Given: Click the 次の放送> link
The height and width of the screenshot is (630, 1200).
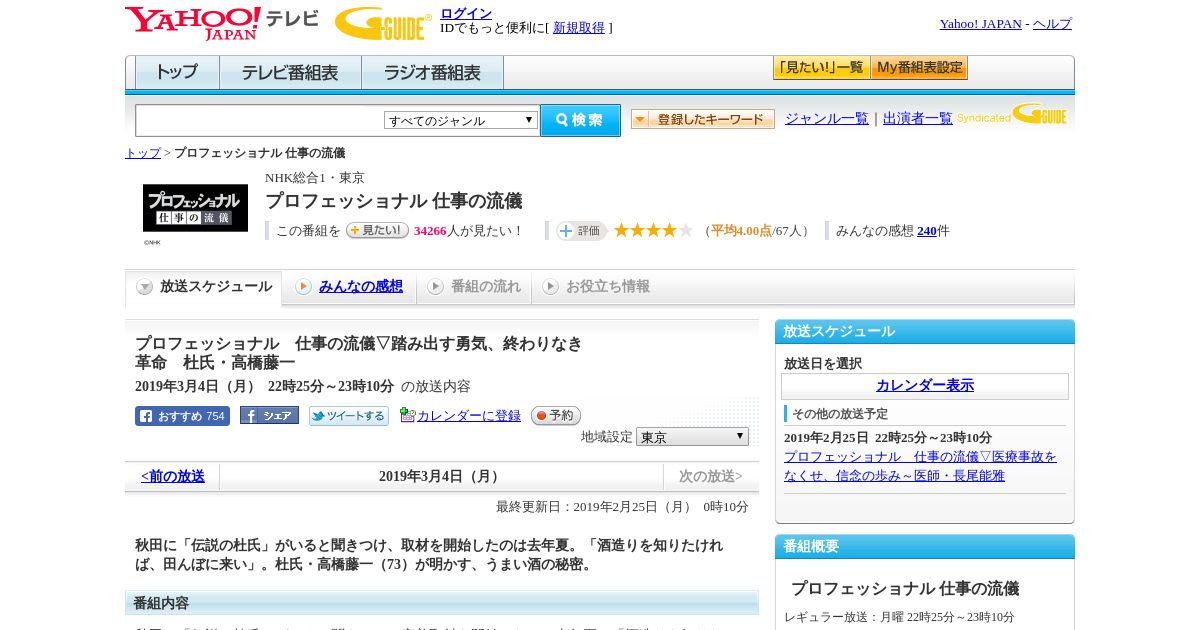Looking at the screenshot, I should pyautogui.click(x=711, y=477).
